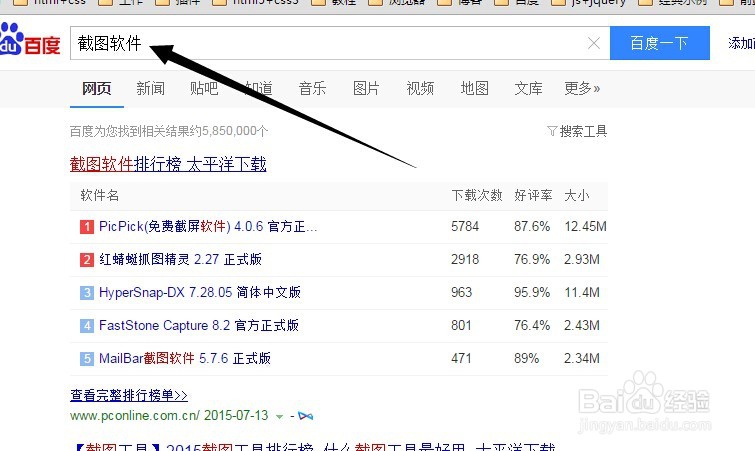Open PicPick 4.0.6 download link
This screenshot has width=755, height=451.
pyautogui.click(x=208, y=226)
